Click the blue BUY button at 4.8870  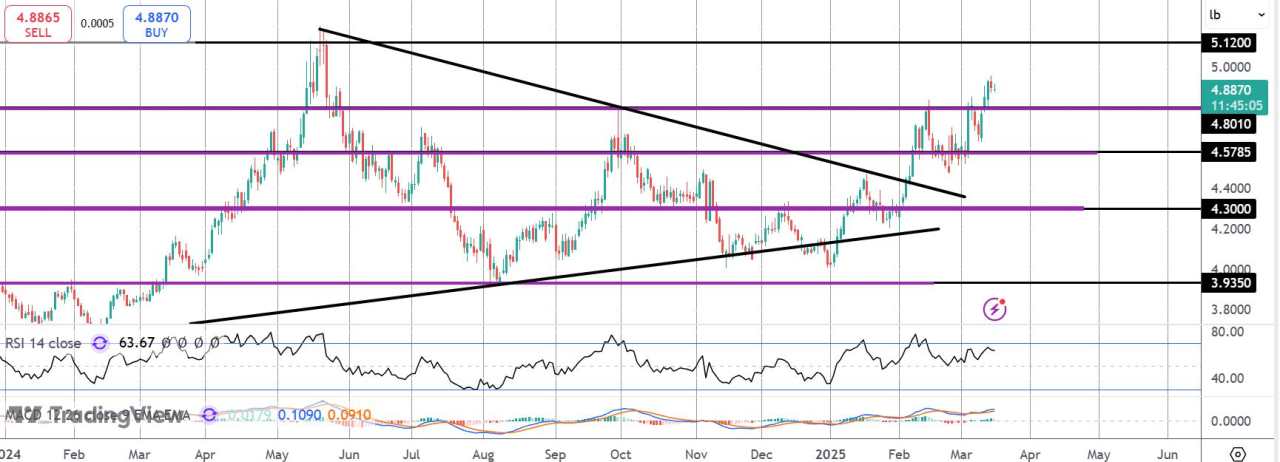pyautogui.click(x=157, y=24)
